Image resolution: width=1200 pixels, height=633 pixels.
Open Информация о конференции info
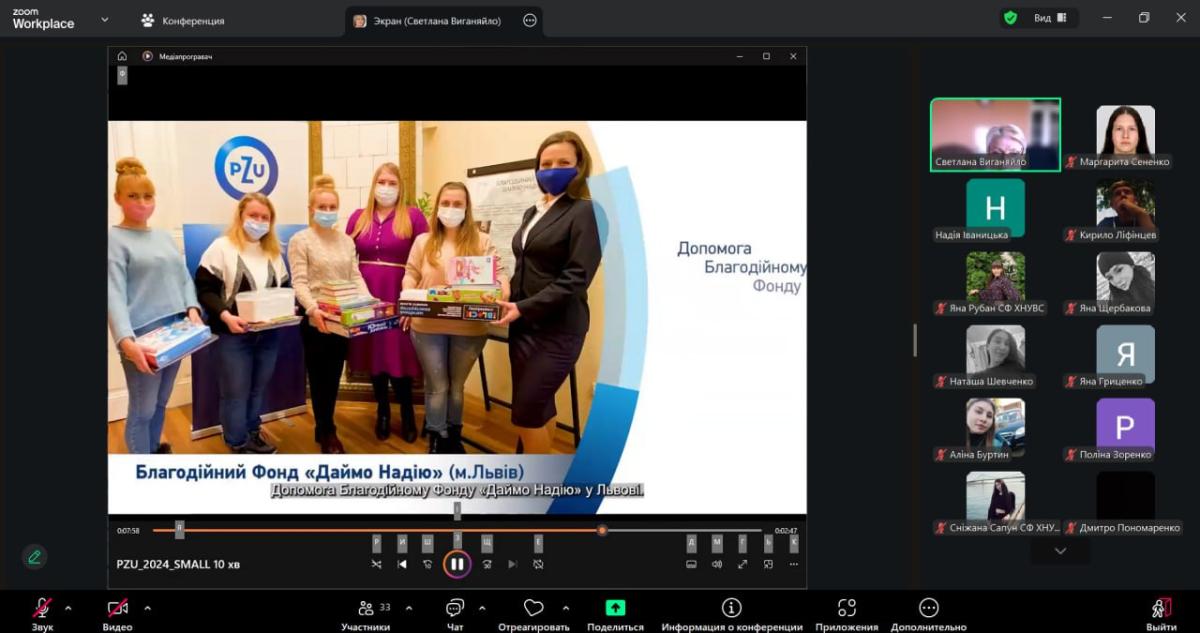731,608
